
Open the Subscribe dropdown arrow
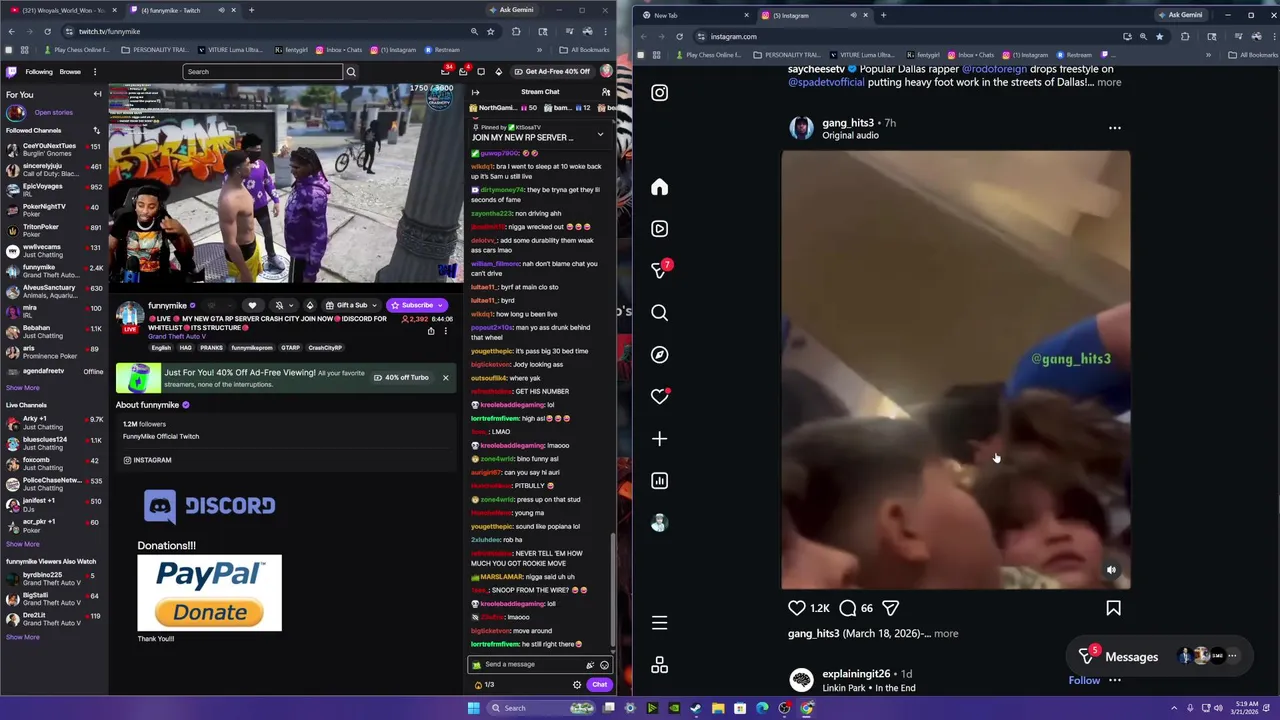tap(439, 306)
